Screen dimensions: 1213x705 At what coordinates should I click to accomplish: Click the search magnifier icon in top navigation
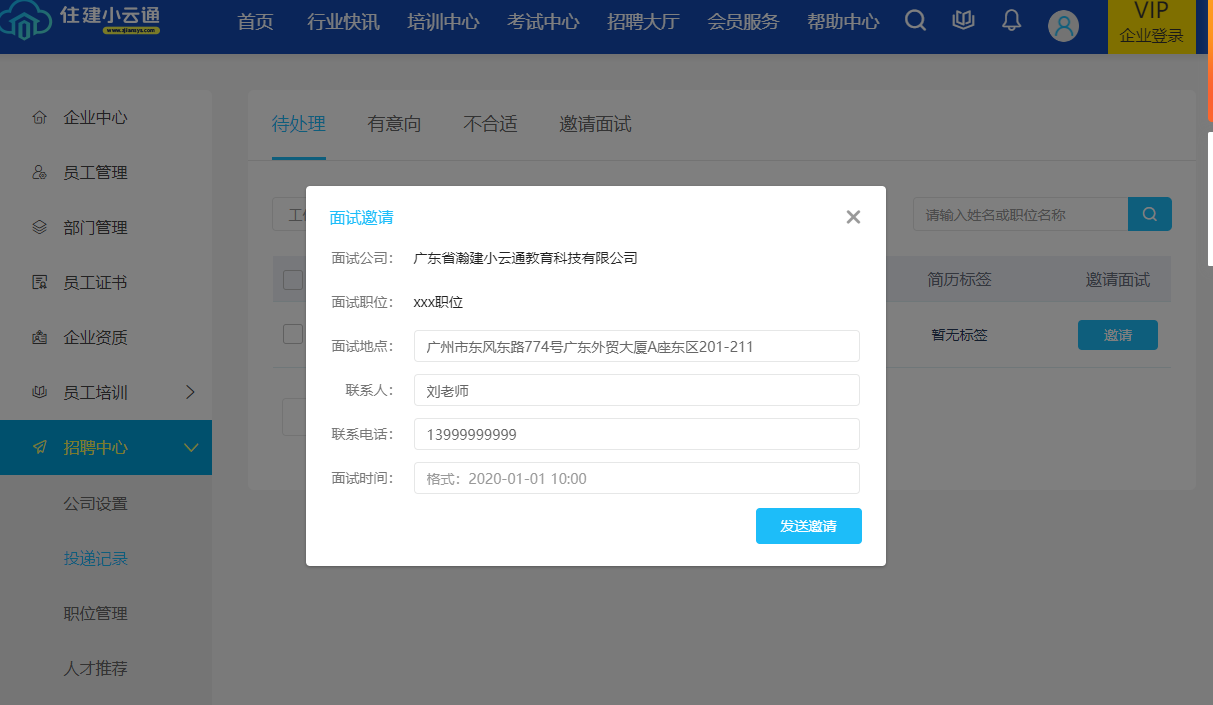[915, 21]
